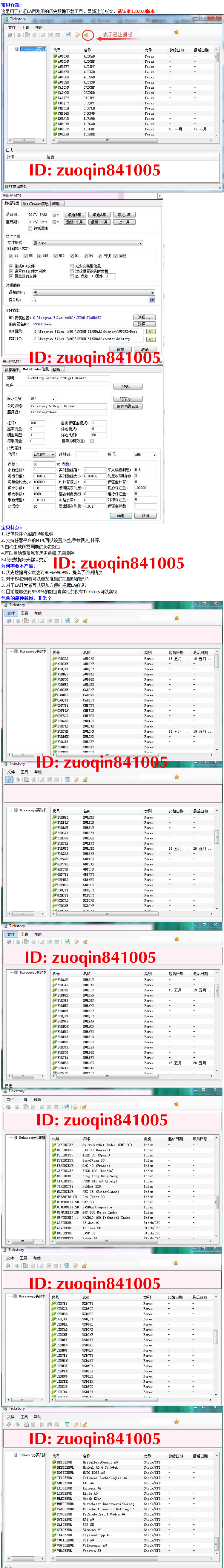This screenshot has width=224, height=1568.
Task: Click folder icon next to HST目录
Action: (150, 332)
